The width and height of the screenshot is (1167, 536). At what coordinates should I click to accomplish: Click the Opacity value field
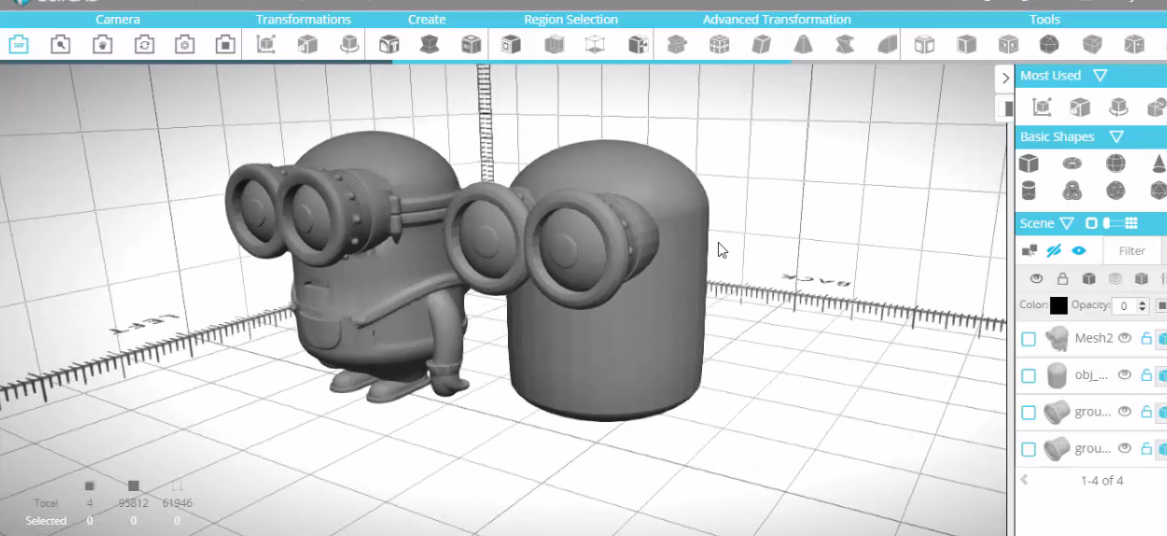point(1125,305)
